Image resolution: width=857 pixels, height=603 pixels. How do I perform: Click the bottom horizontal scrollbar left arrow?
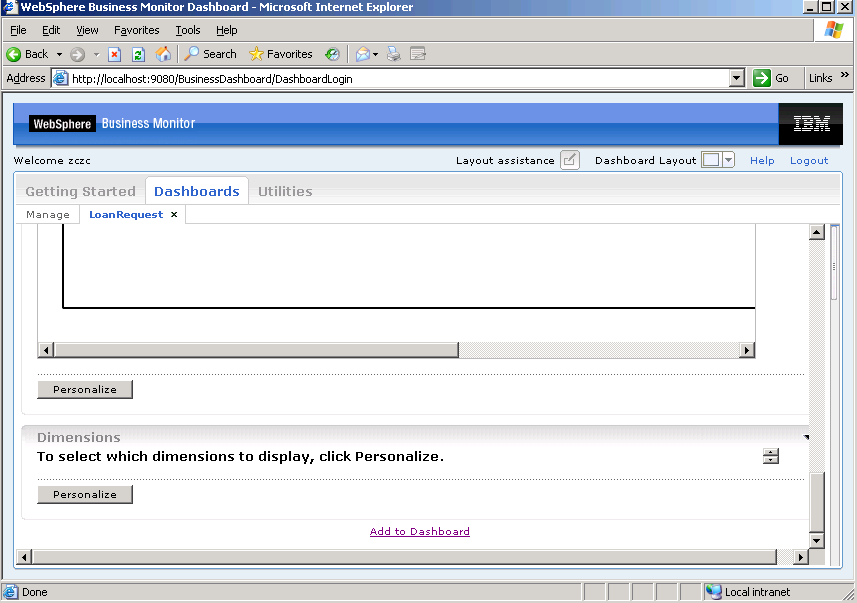[24, 557]
